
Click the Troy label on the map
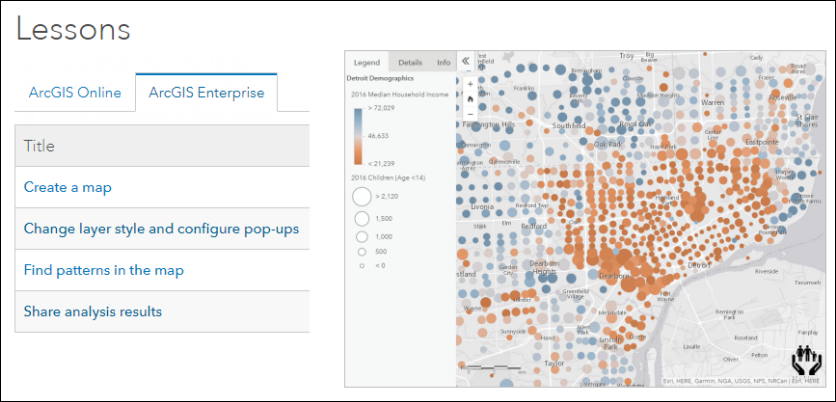click(x=626, y=55)
